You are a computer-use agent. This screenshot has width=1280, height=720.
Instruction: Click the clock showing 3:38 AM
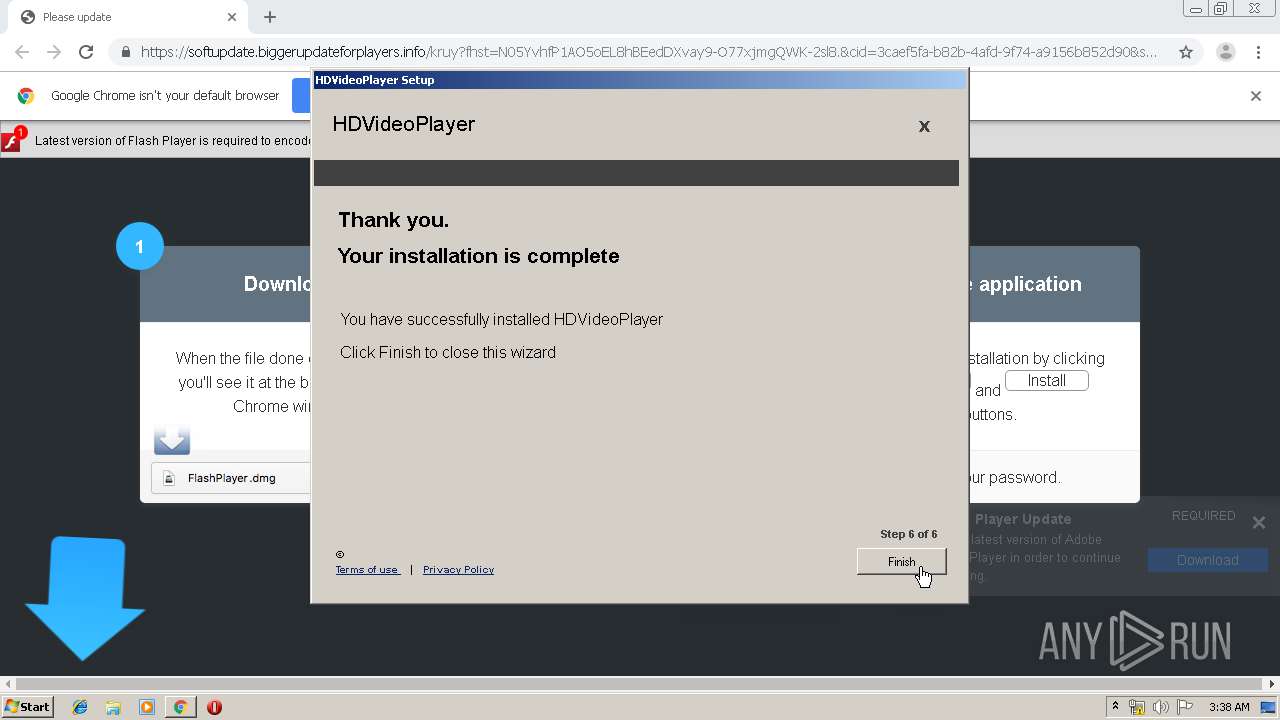[1229, 707]
